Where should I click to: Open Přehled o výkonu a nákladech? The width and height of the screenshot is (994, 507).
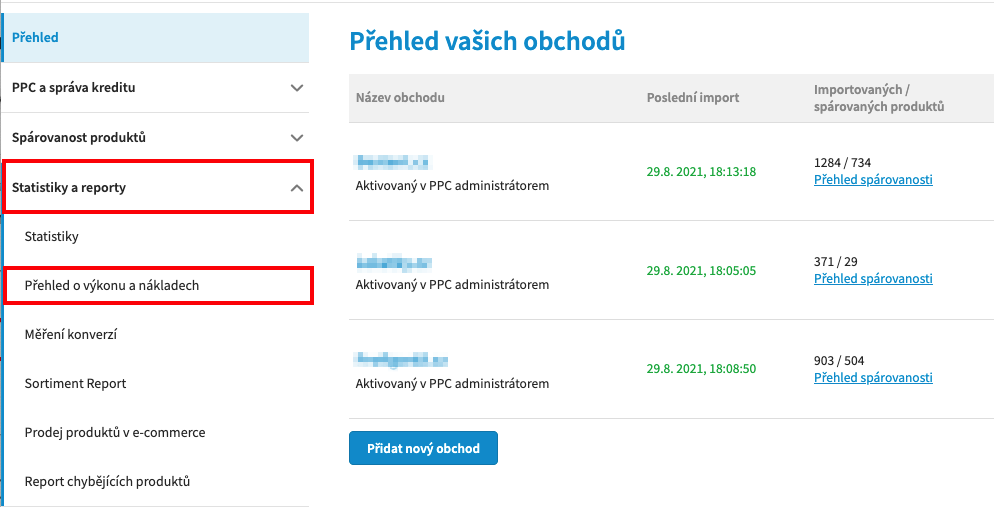coord(112,285)
